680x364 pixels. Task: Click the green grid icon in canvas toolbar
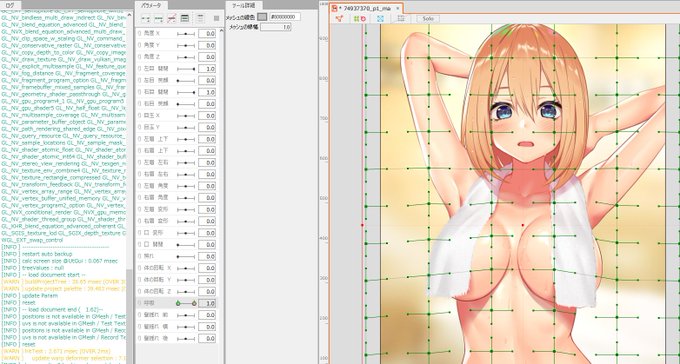[x=356, y=19]
